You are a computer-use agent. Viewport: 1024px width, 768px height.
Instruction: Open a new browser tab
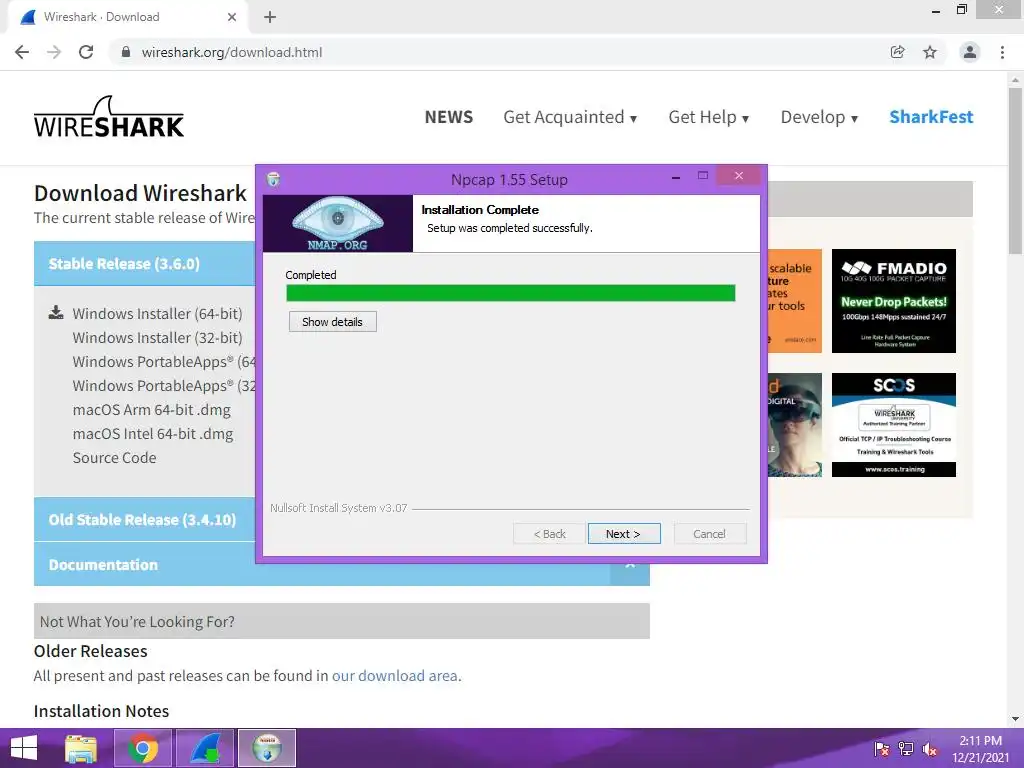[270, 17]
